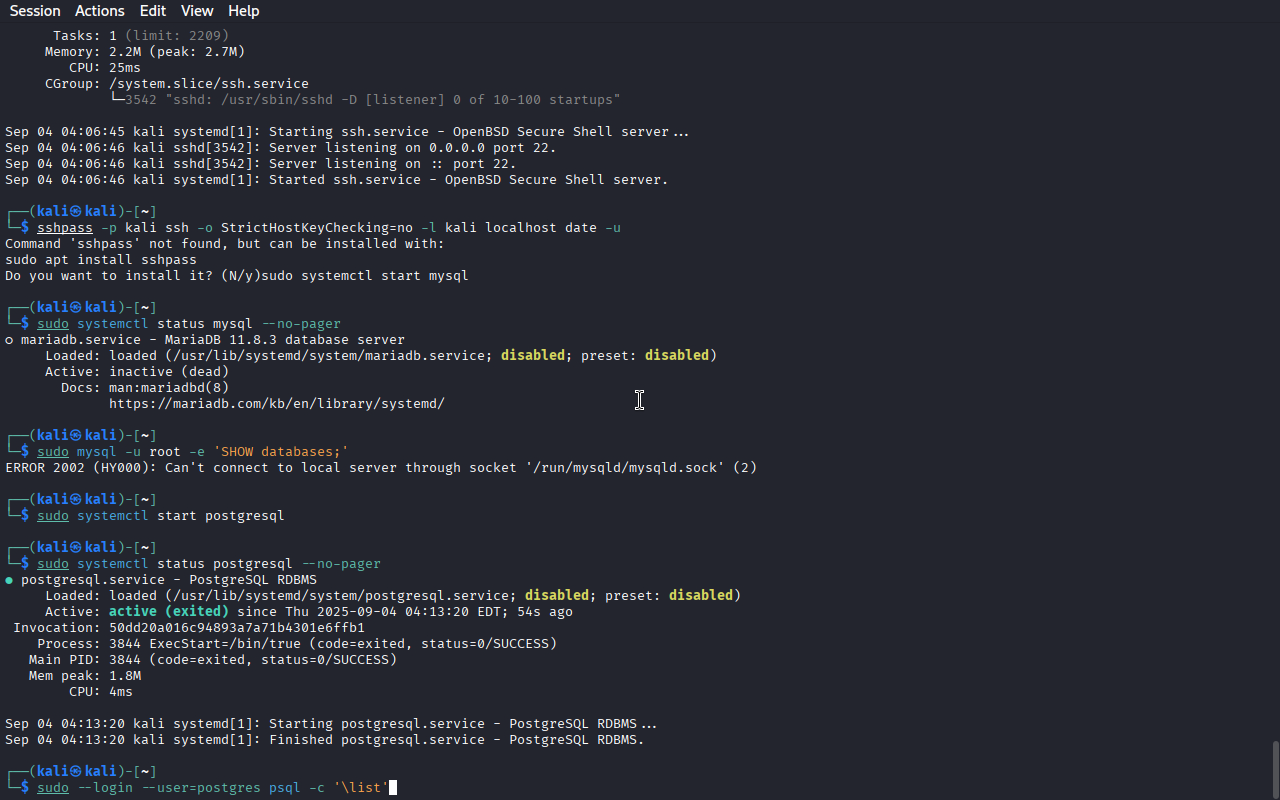Click 'Do you want to install it? (N/y)' prompt line
The width and height of the screenshot is (1280, 800).
click(x=237, y=276)
